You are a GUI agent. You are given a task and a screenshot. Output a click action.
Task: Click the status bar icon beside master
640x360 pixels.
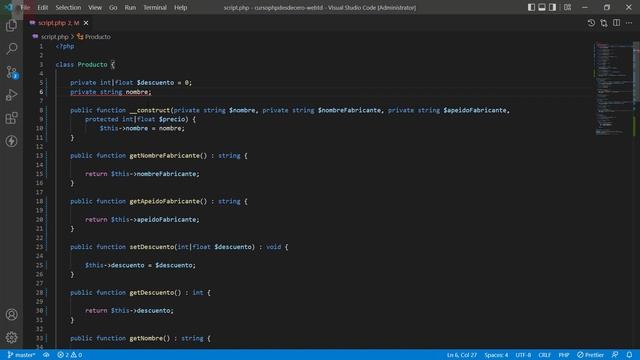pyautogui.click(x=46, y=355)
